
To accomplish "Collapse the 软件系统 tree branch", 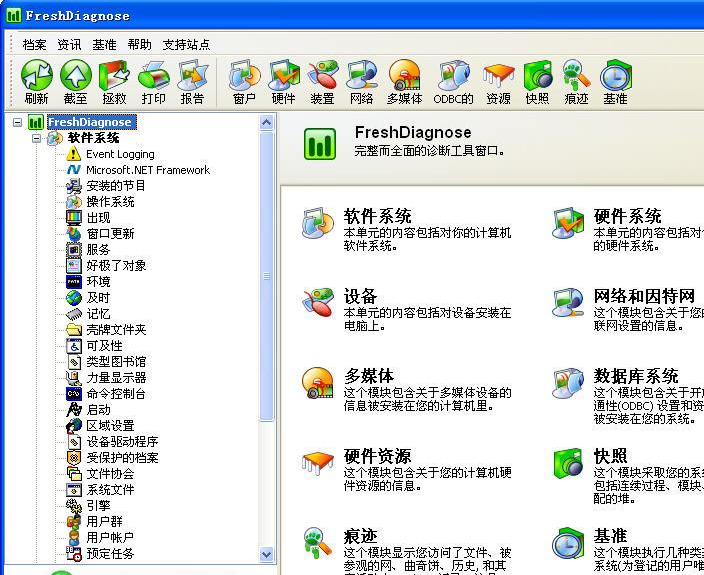I will coord(36,138).
